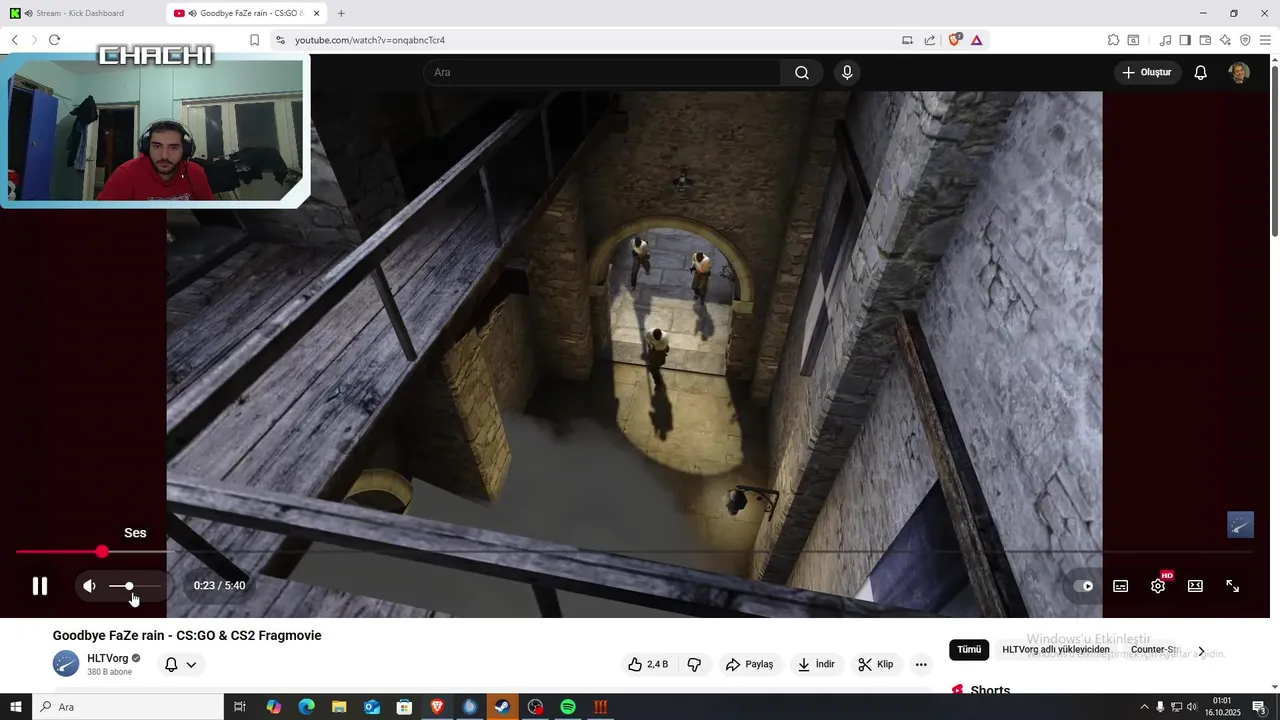This screenshot has width=1280, height=720.
Task: Click the Klip clip button
Action: [876, 664]
